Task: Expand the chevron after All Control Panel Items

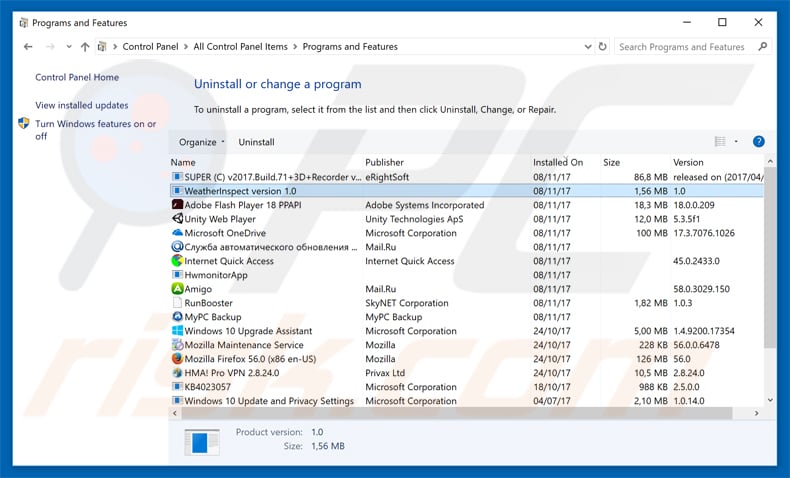Action: tap(295, 47)
